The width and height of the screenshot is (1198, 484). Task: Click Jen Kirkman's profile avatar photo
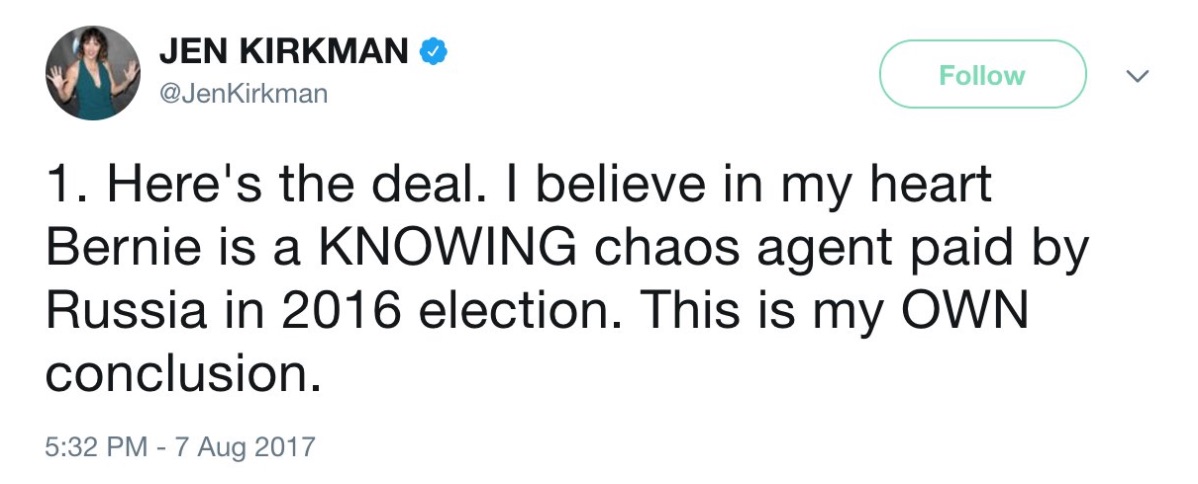(x=93, y=73)
